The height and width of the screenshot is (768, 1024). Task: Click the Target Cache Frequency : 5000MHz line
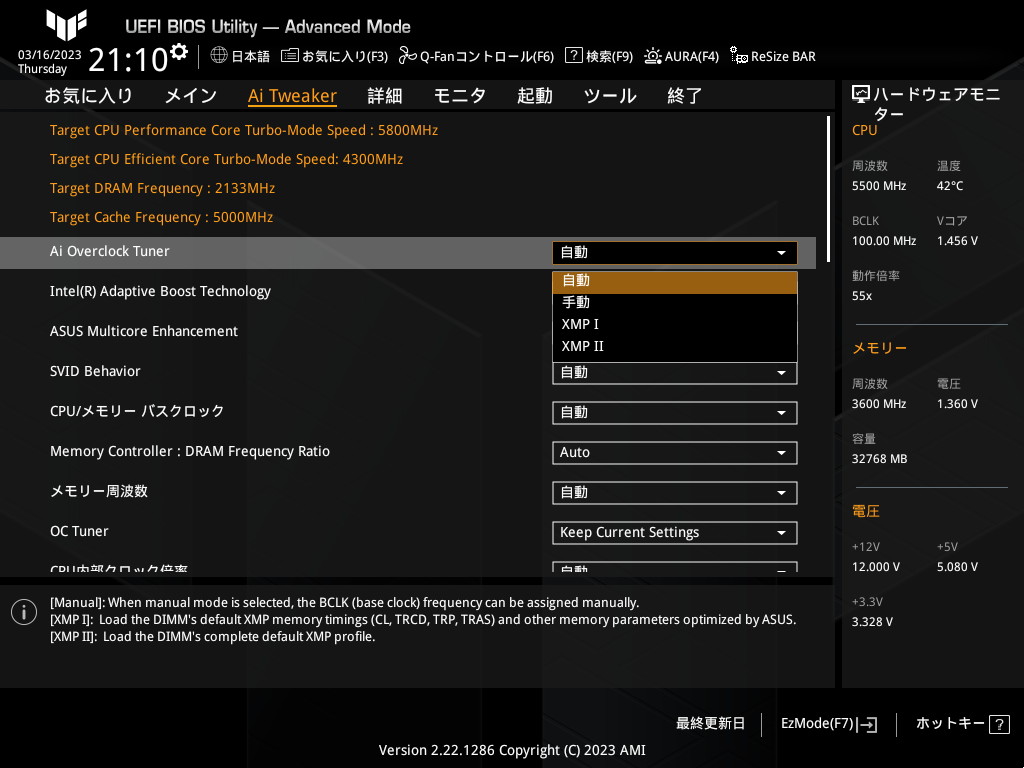pos(161,217)
